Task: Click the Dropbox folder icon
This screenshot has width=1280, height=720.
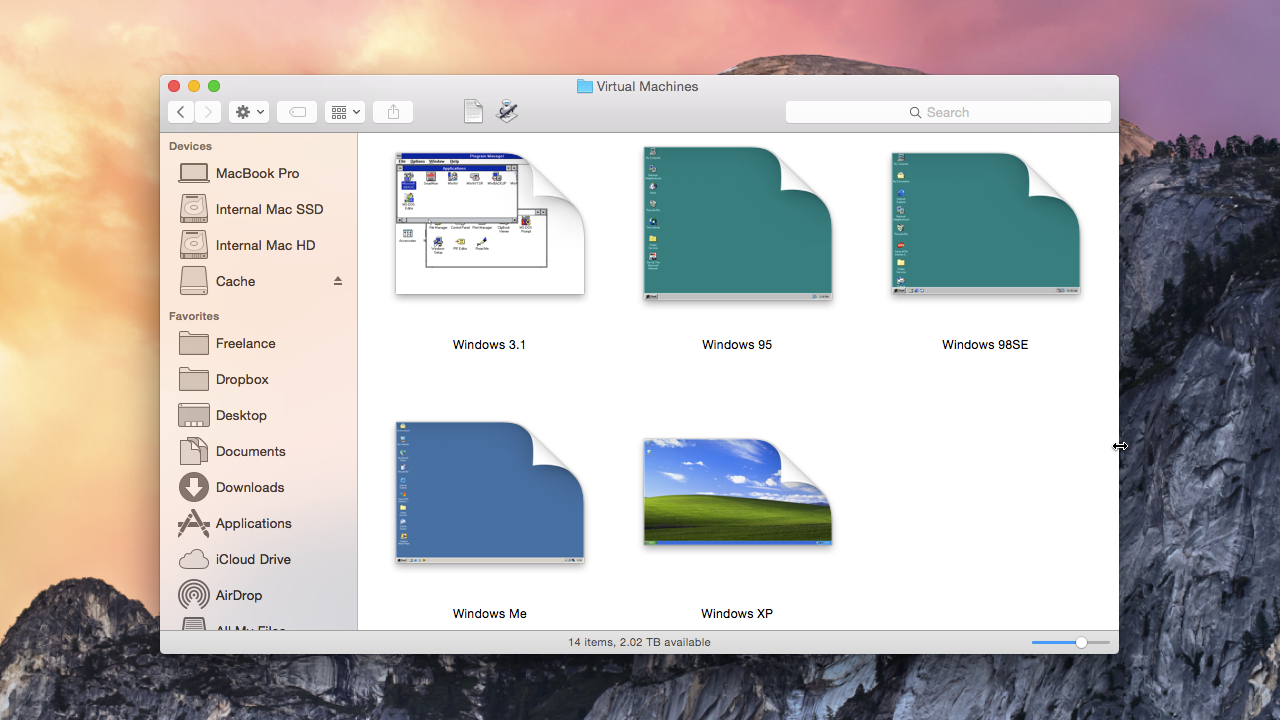Action: (x=194, y=379)
